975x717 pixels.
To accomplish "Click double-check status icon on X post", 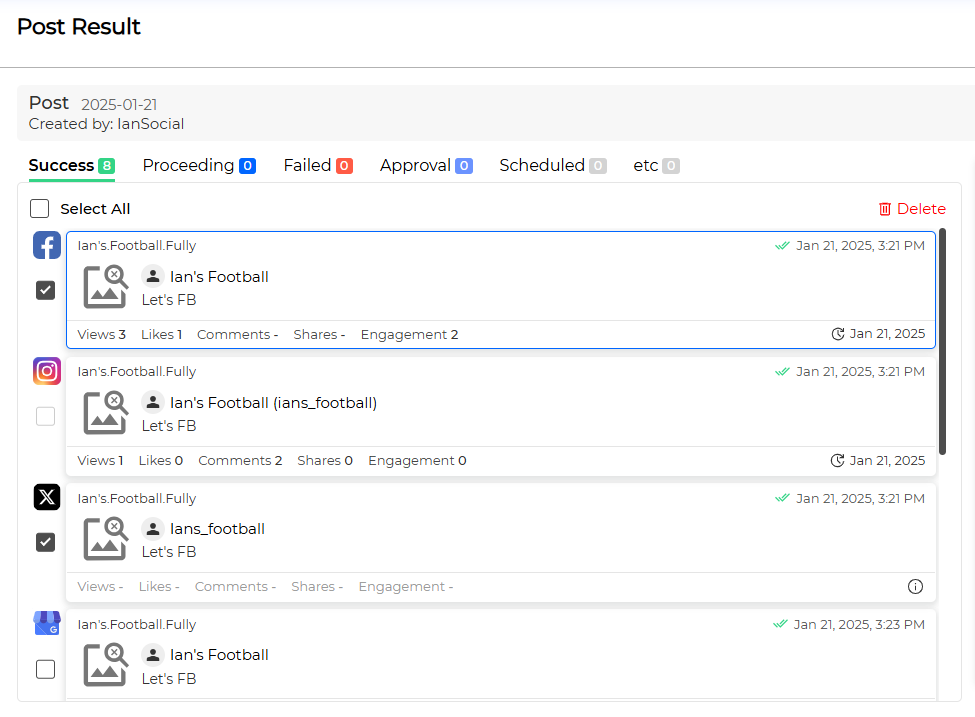I will click(x=782, y=498).
